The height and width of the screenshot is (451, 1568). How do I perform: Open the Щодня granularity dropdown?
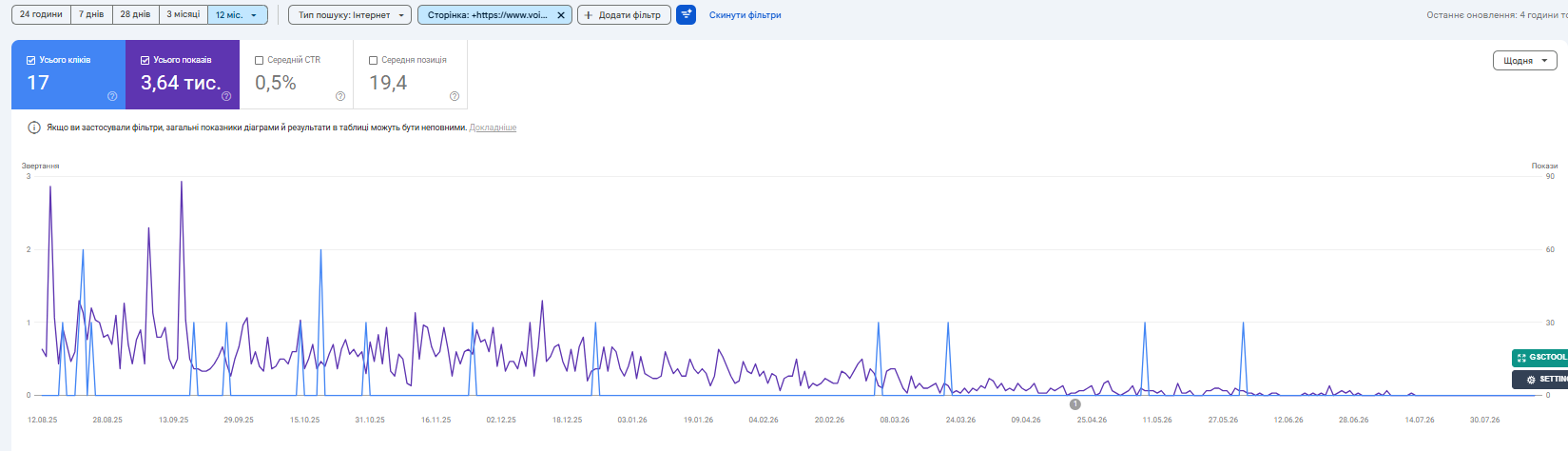pyautogui.click(x=1524, y=60)
